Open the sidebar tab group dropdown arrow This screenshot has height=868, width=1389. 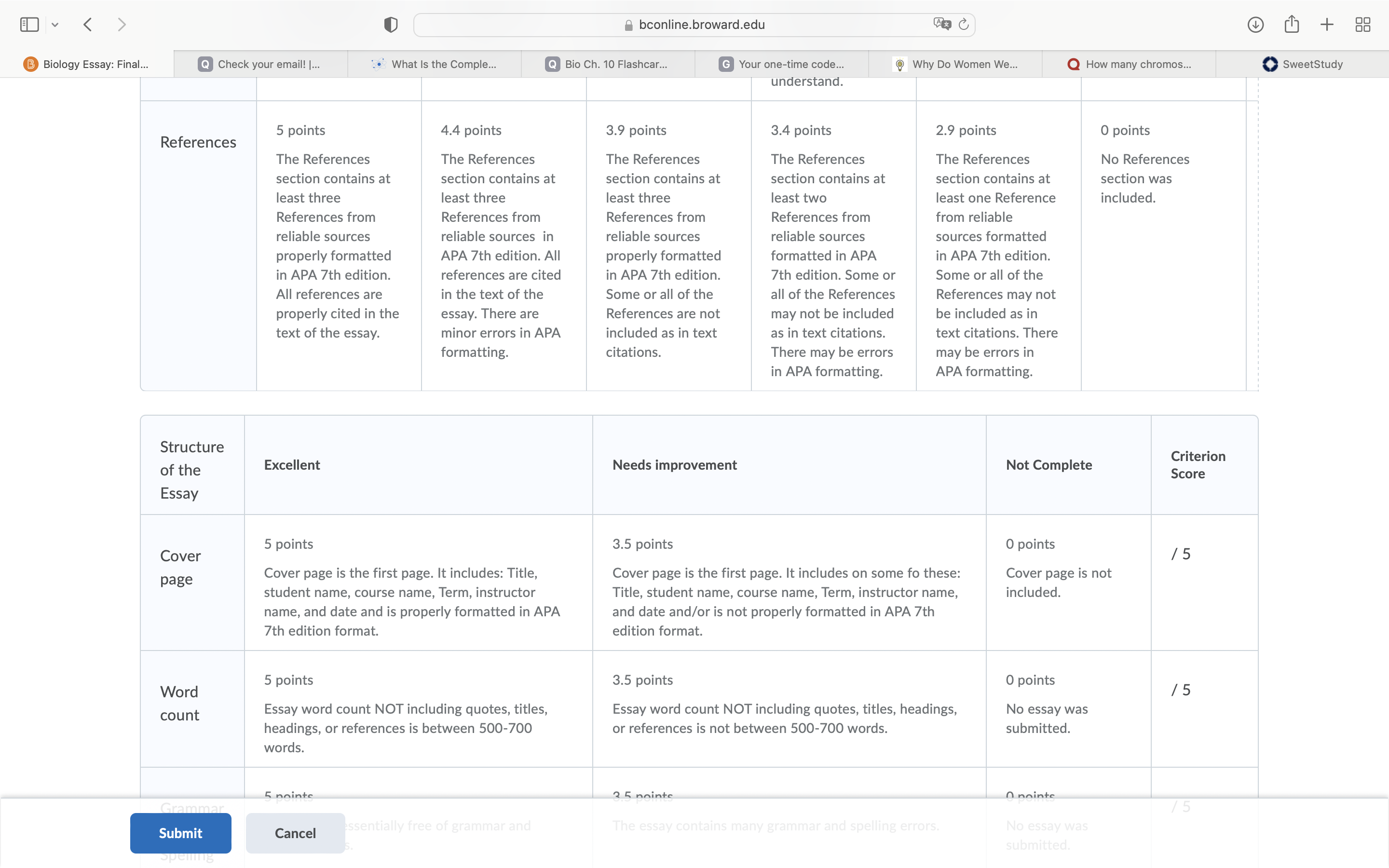(55, 25)
